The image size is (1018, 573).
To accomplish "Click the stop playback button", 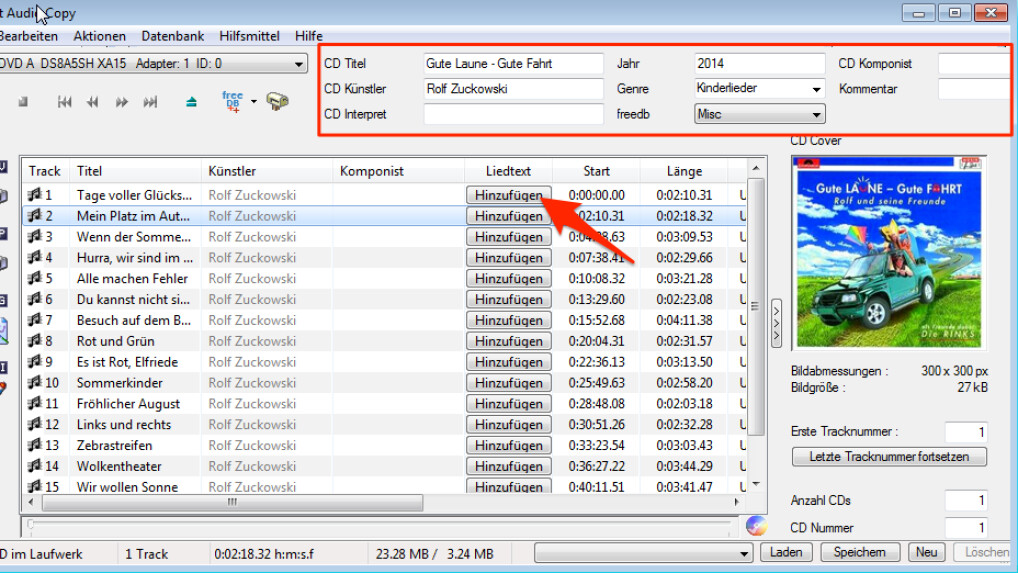I will (23, 102).
